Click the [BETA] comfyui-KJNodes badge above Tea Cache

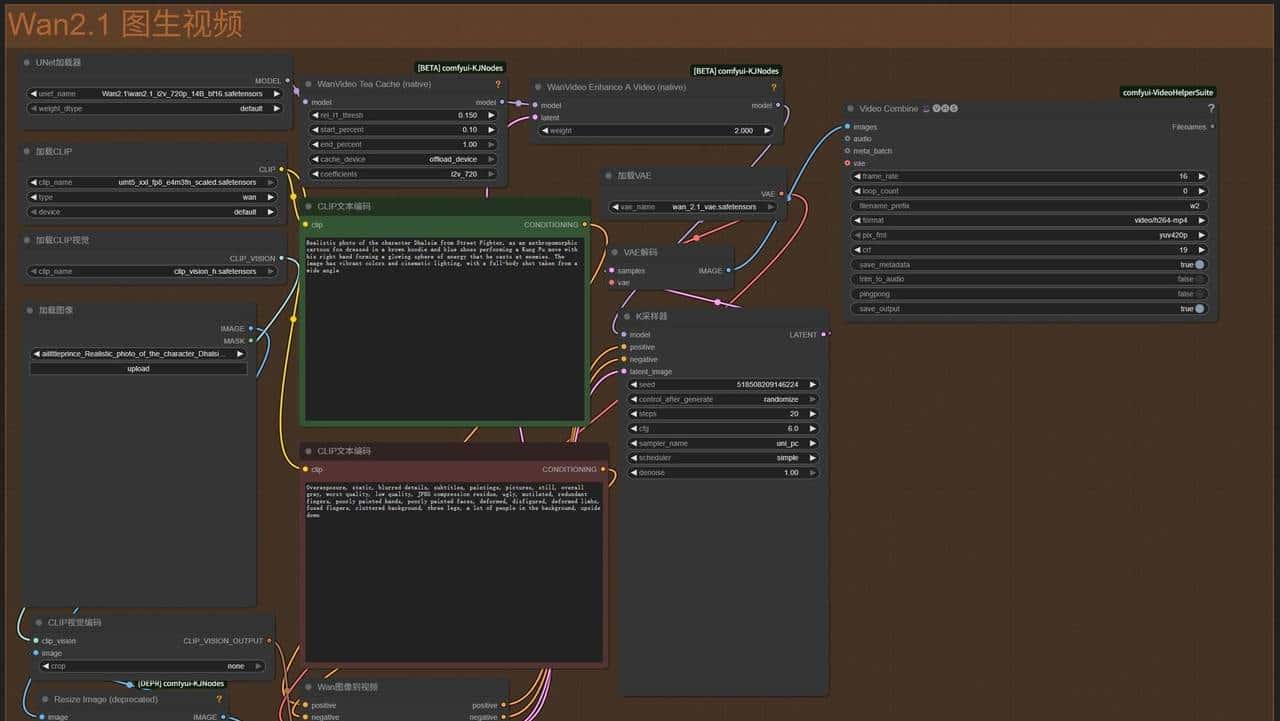[x=461, y=68]
